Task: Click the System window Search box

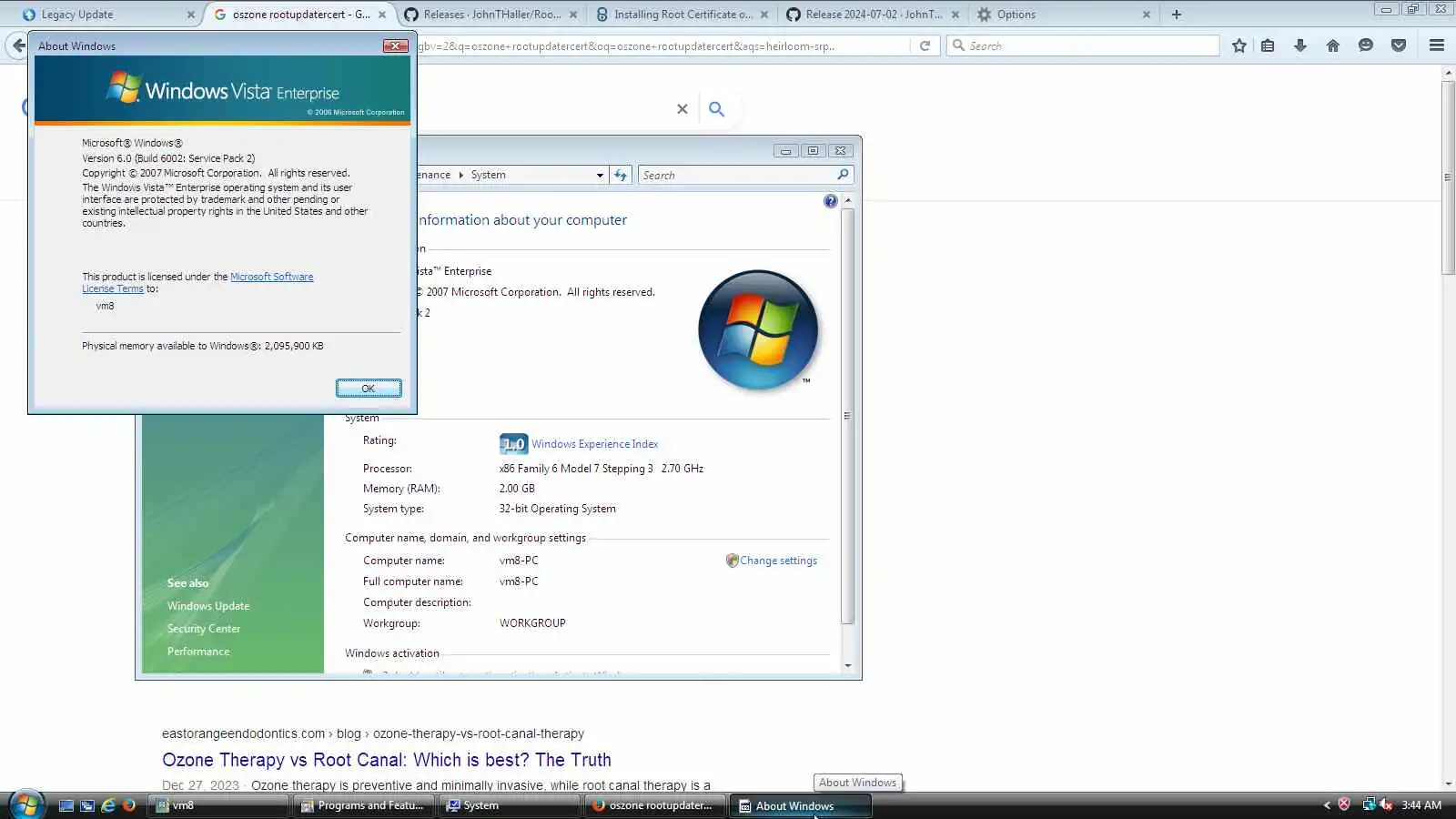Action: [746, 175]
